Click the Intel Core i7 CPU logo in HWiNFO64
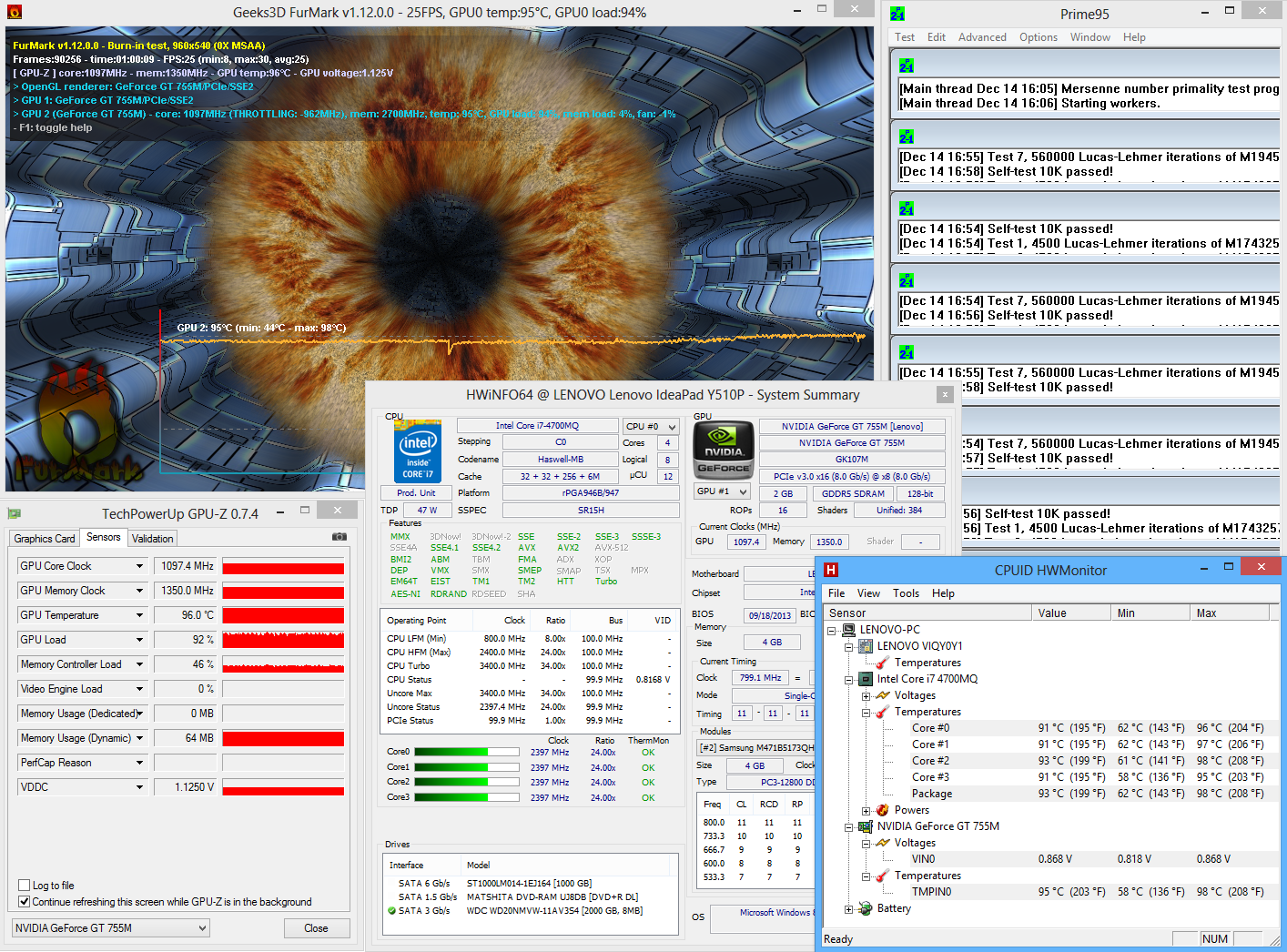Screen dimensions: 1287x952 (x=418, y=452)
